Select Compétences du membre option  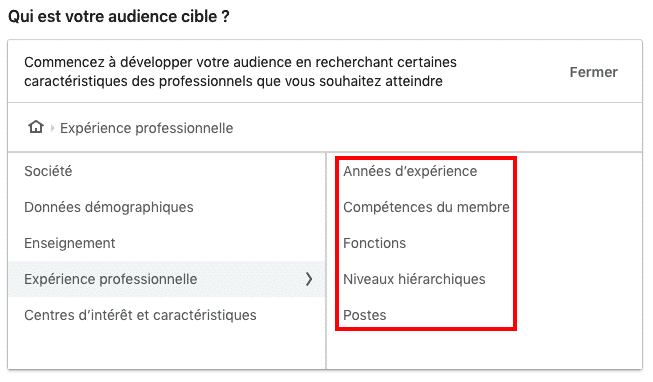pos(426,207)
